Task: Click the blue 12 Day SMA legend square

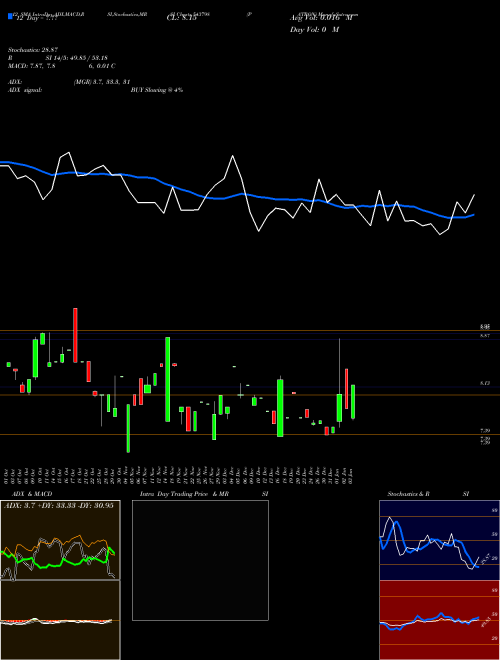Action: pos(10,16)
